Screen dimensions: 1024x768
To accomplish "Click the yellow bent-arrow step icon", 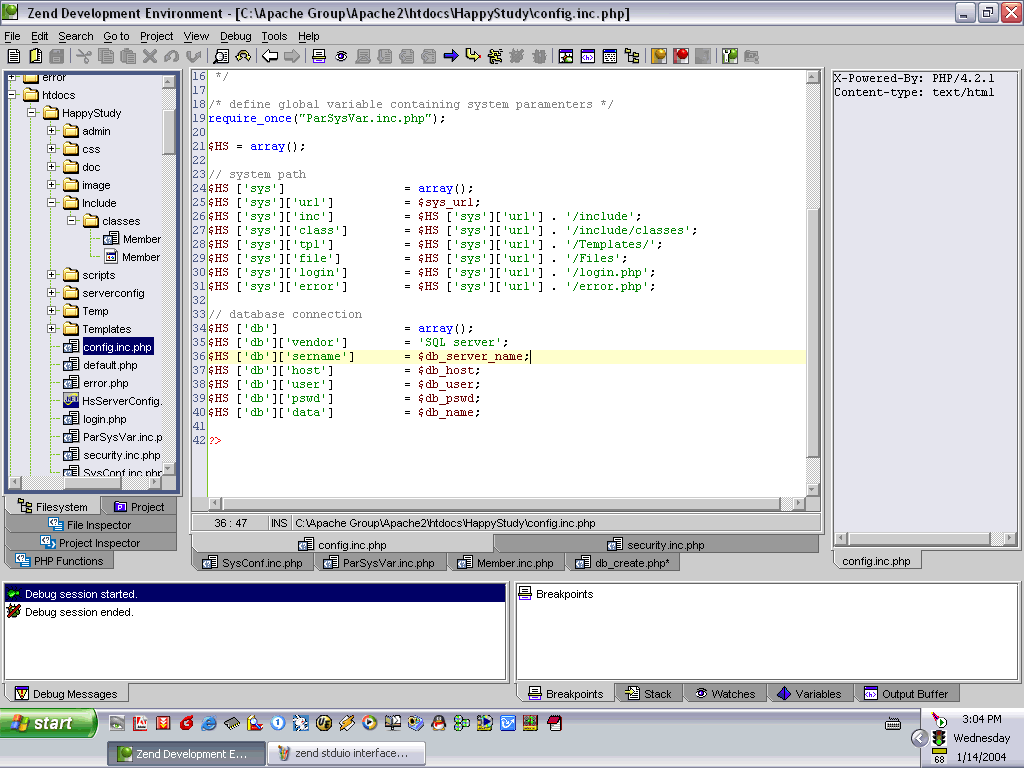I will tap(473, 56).
